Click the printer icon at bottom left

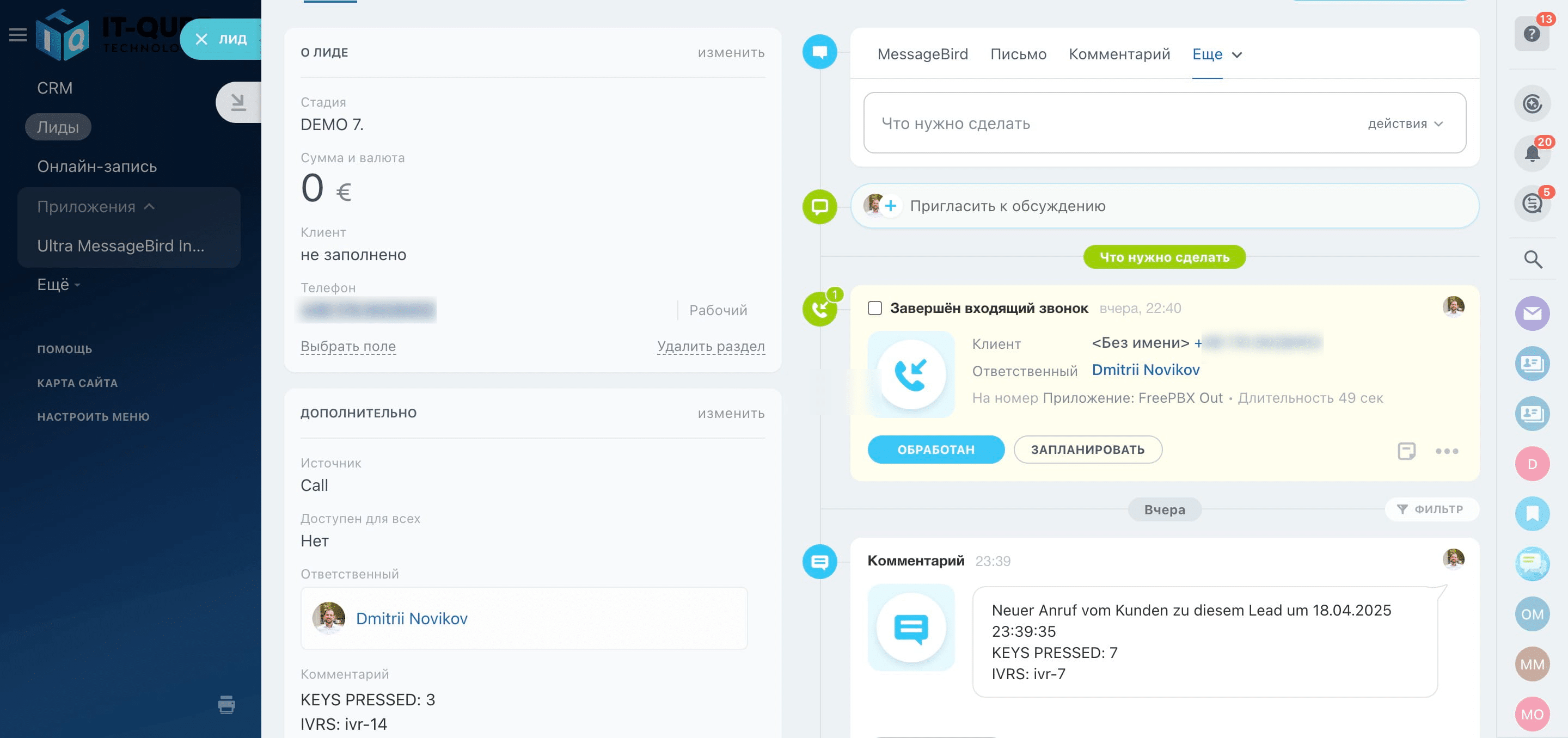[x=226, y=706]
